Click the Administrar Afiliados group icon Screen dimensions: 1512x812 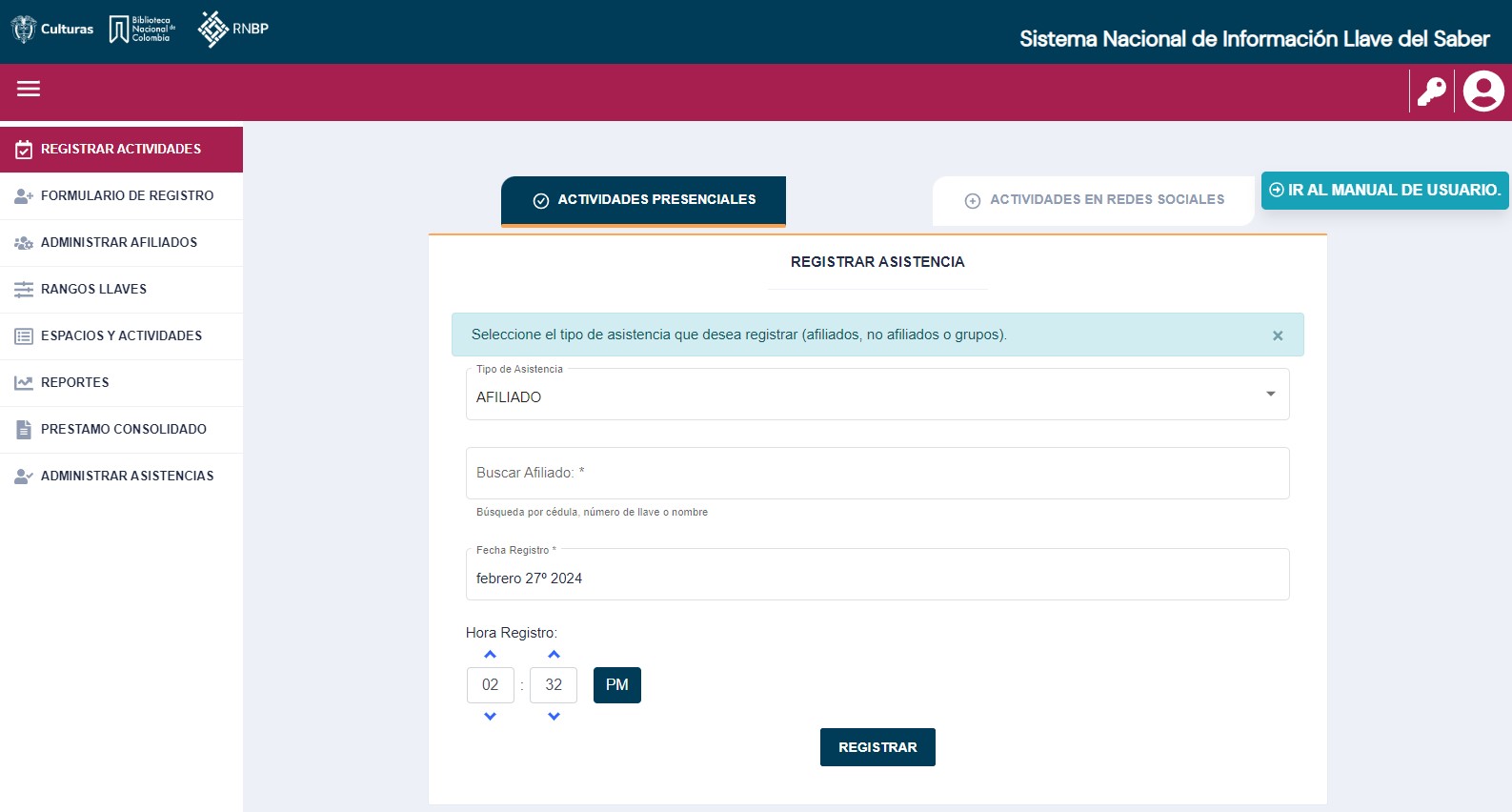tap(24, 243)
